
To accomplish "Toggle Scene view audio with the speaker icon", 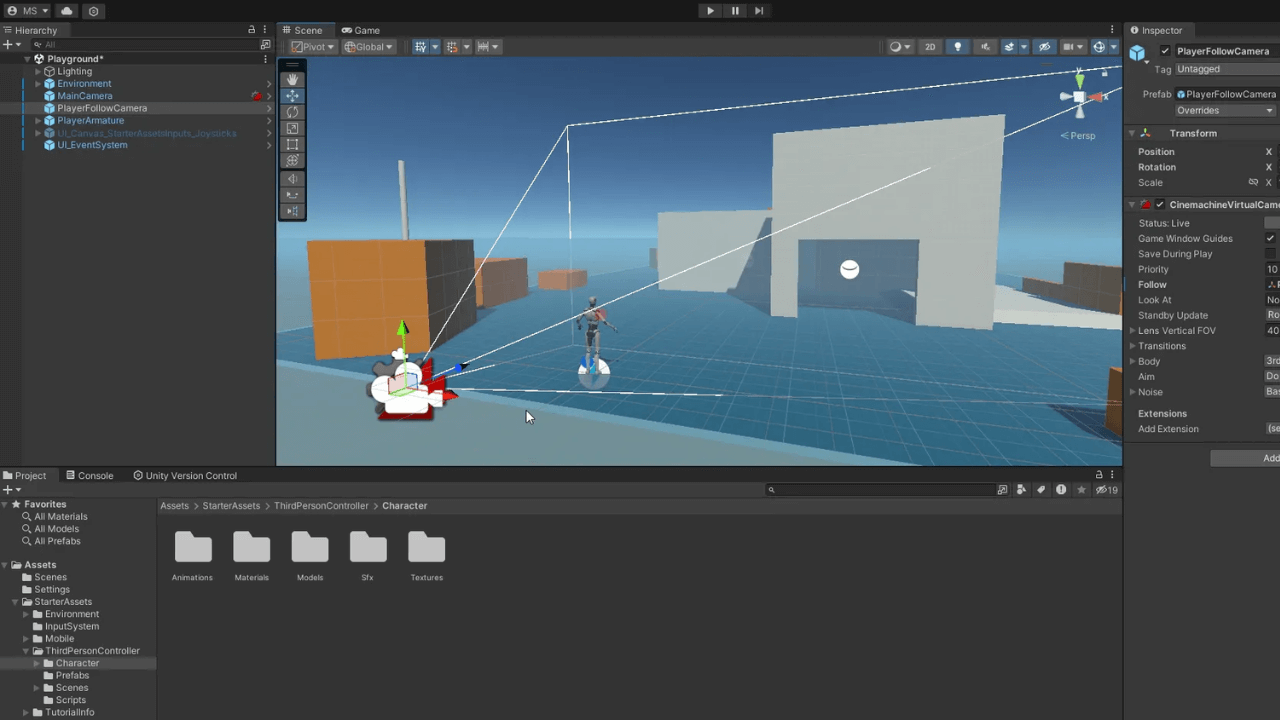I will click(986, 46).
